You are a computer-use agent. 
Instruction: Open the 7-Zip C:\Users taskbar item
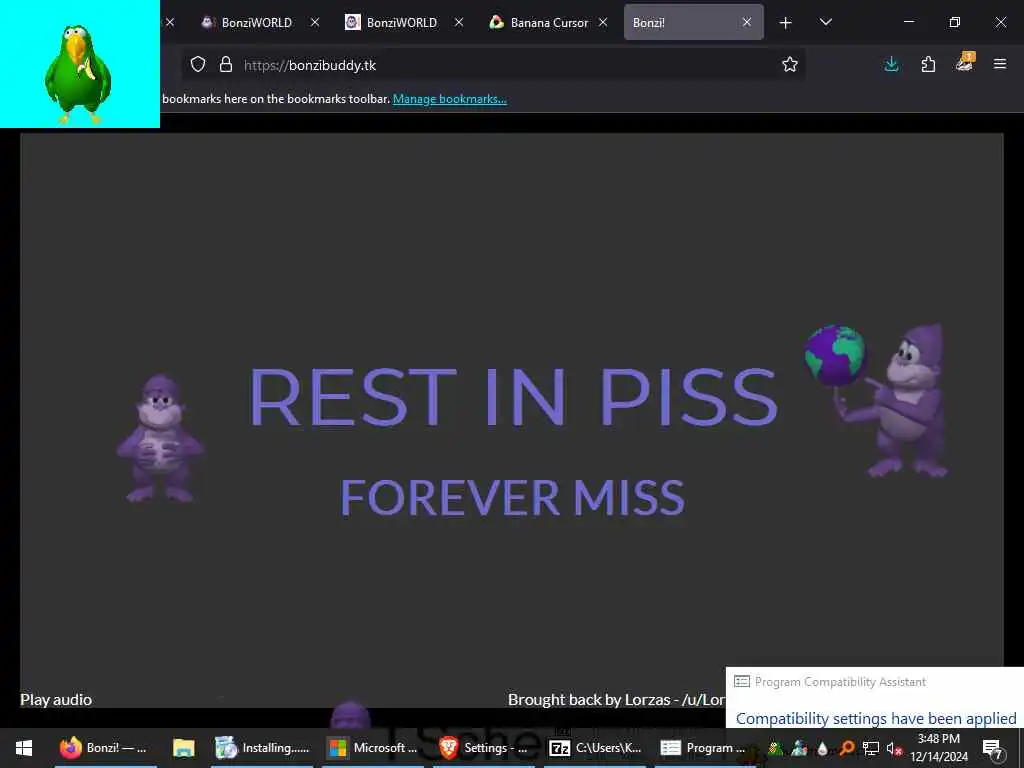tap(596, 748)
